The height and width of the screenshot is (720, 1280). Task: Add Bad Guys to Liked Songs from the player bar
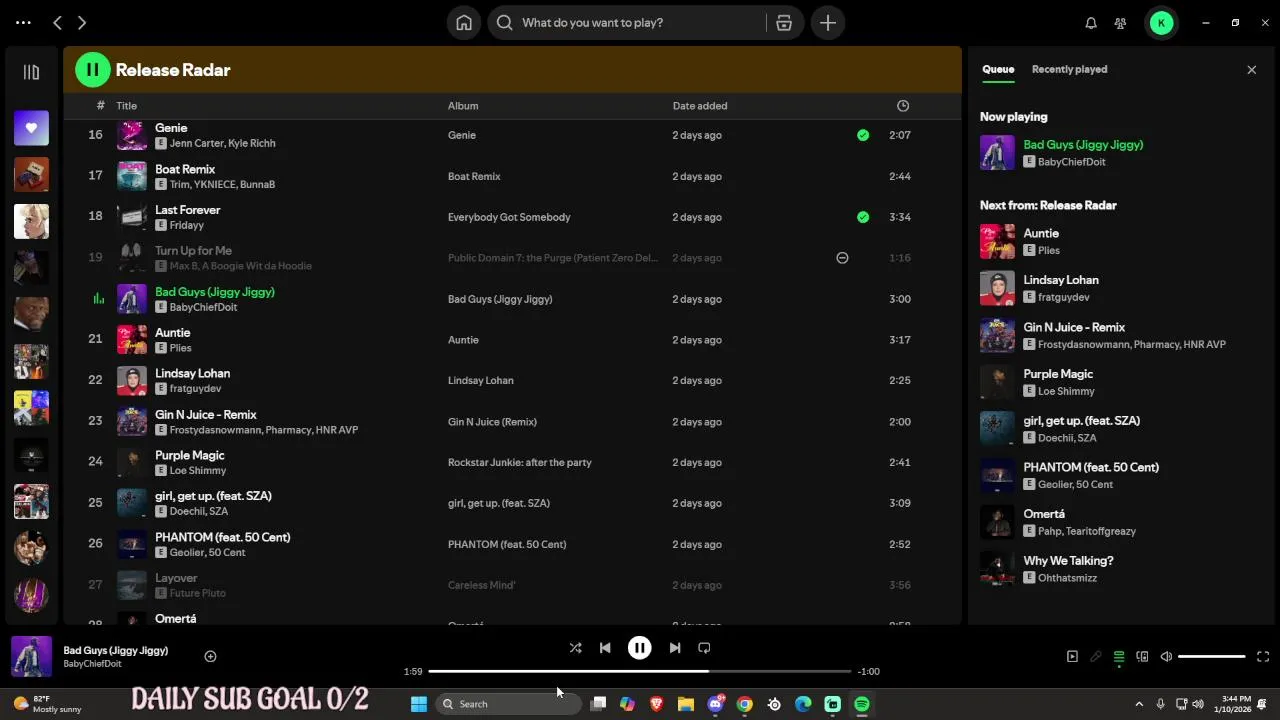click(x=210, y=656)
